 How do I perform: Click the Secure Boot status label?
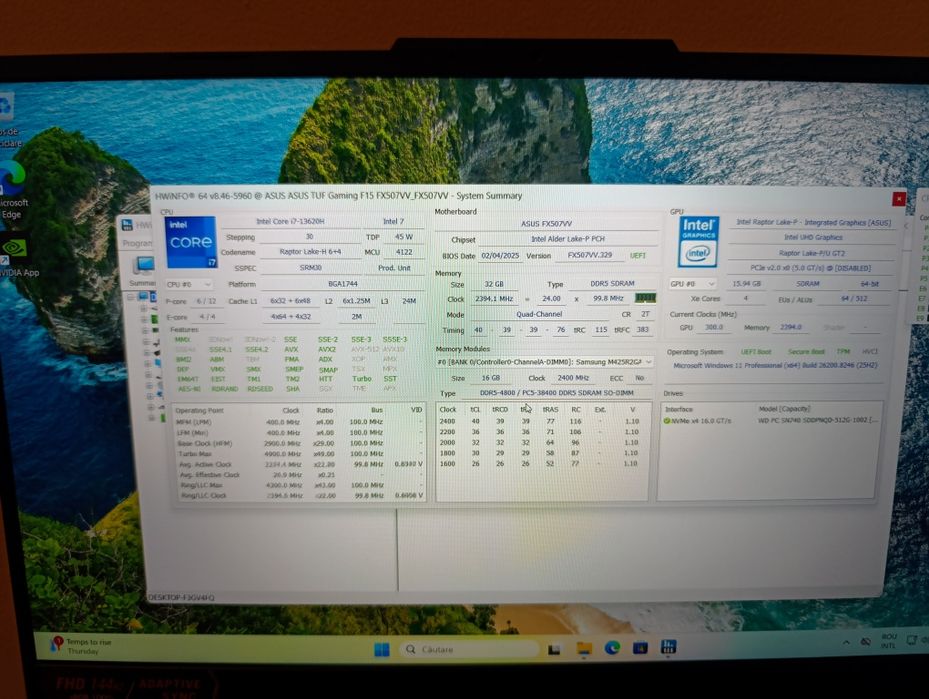pos(806,352)
